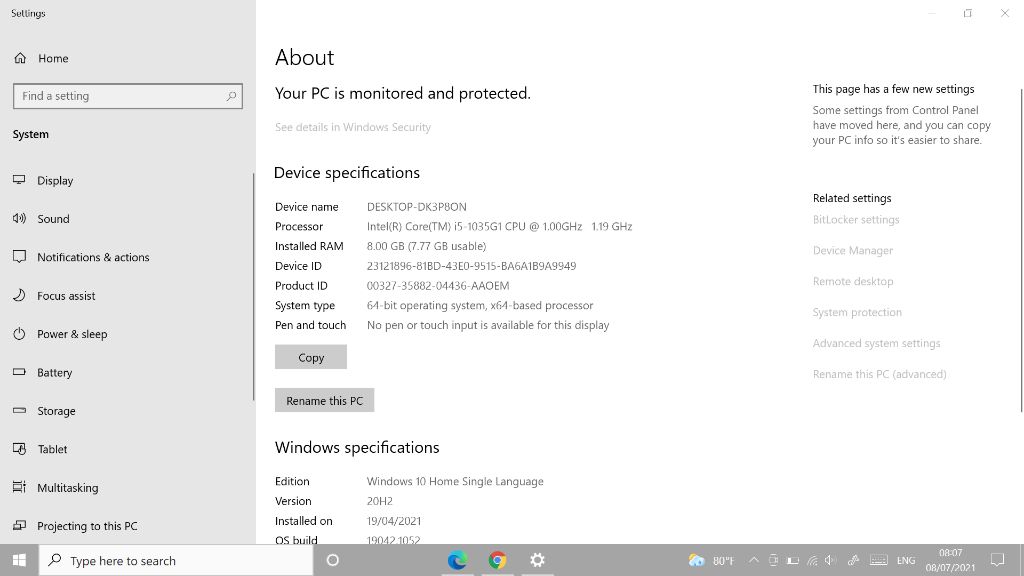This screenshot has height=576, width=1024.
Task: Open the clock and date showing 08:07
Action: coord(950,560)
